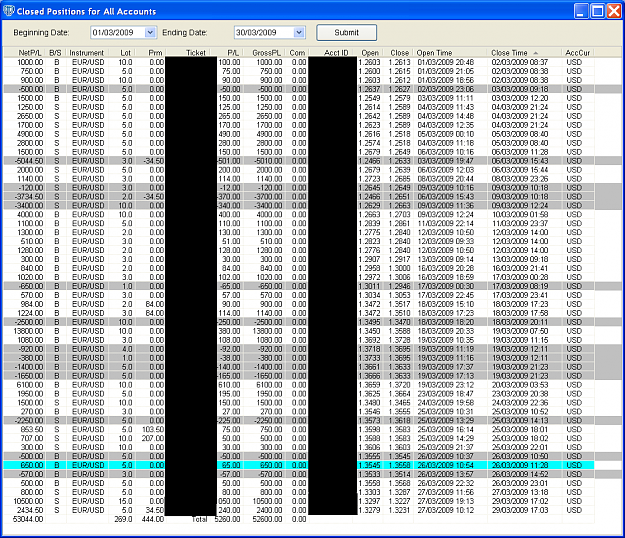
Task: Sort by Open Time column header
Action: pos(450,53)
